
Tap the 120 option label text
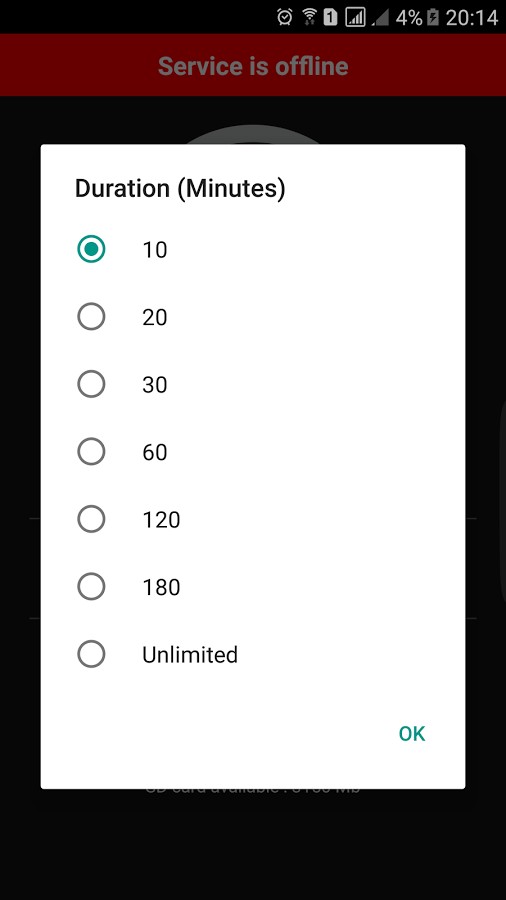click(161, 519)
